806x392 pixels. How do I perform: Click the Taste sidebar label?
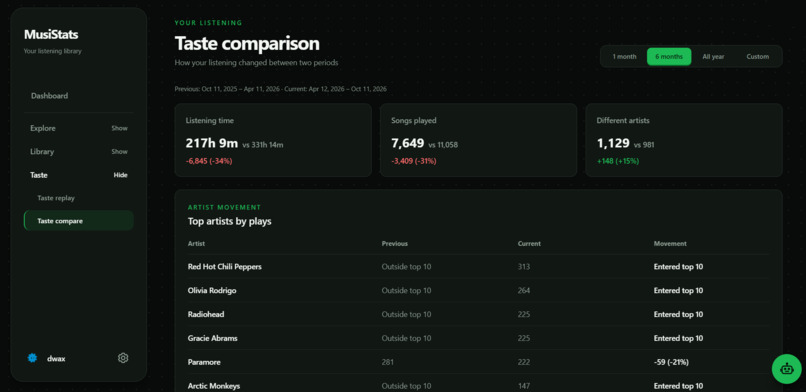click(x=39, y=175)
